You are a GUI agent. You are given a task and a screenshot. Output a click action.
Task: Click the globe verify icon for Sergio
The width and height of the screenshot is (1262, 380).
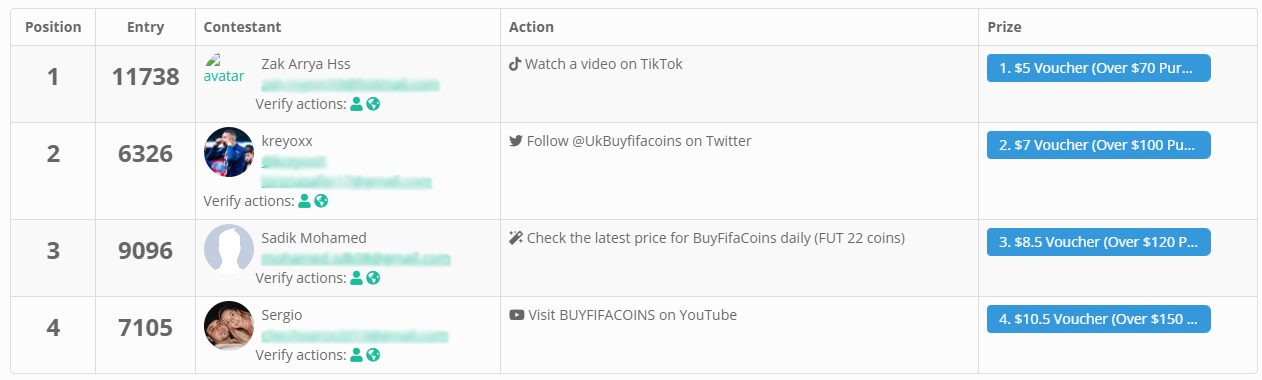373,355
